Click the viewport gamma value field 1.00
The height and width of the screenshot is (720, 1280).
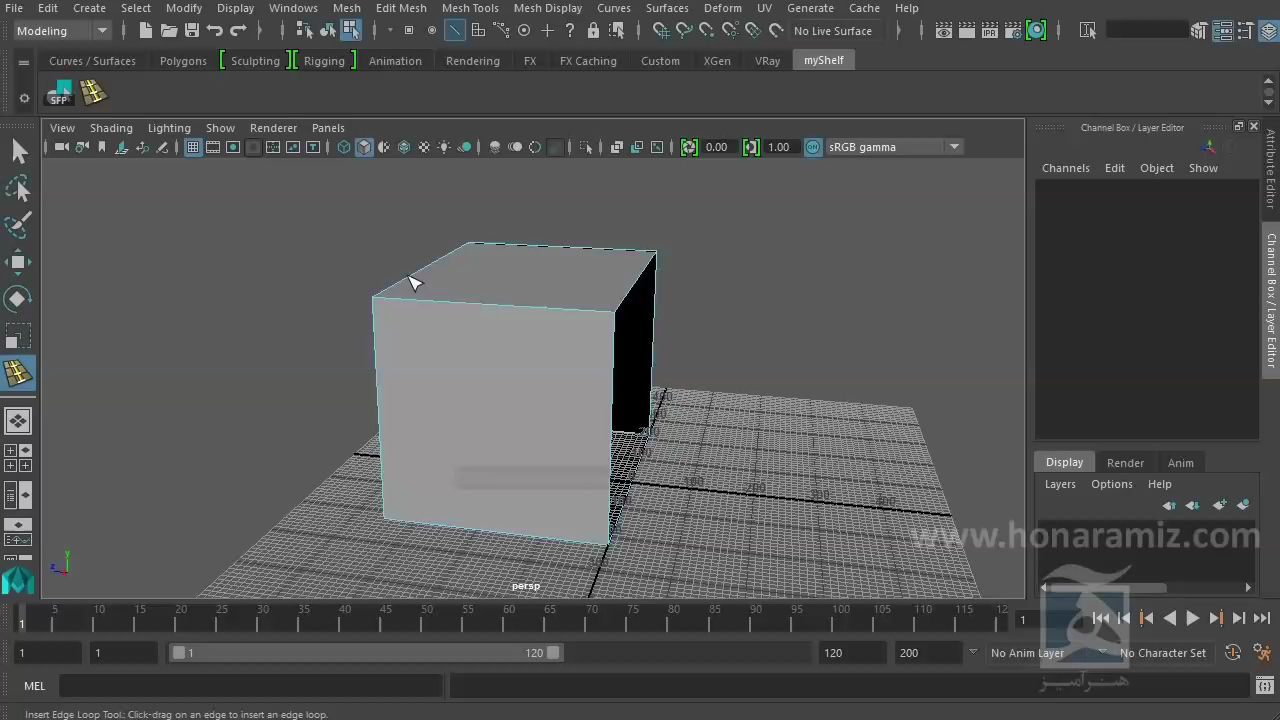779,147
